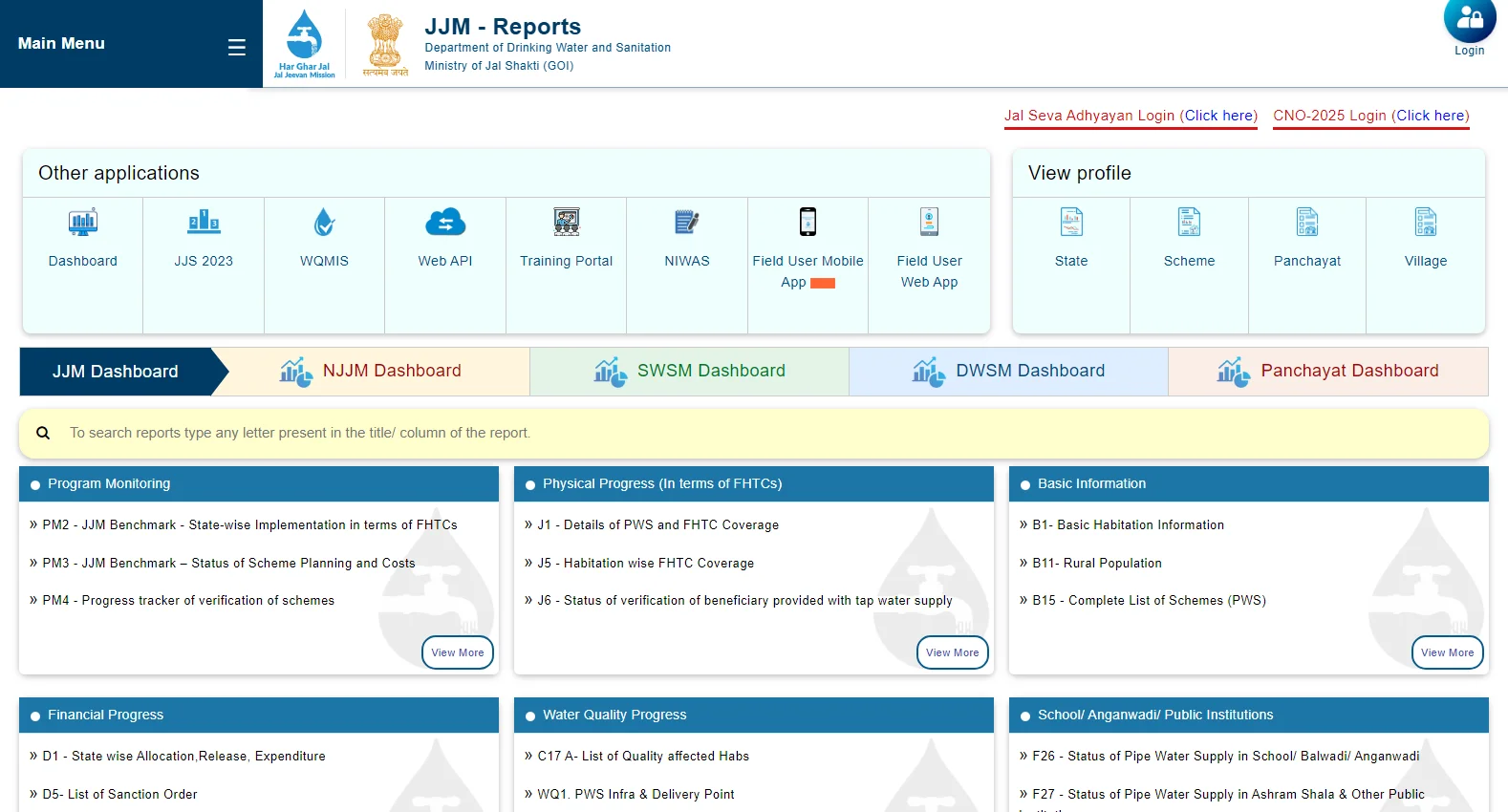Click the Basic Information section header
The height and width of the screenshot is (812, 1508).
tap(1249, 483)
